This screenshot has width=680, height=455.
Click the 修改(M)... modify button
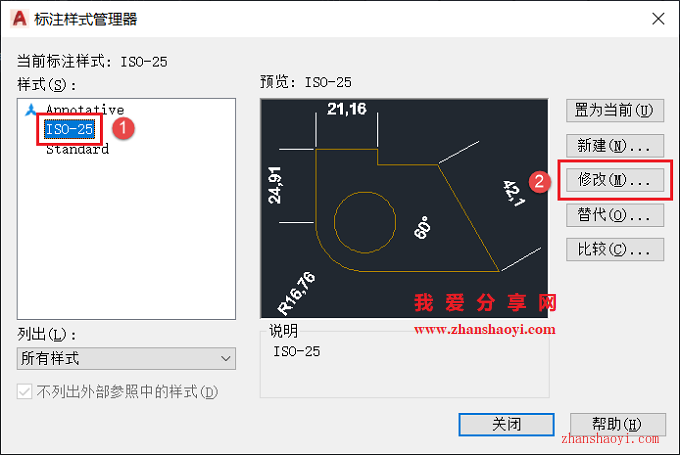pyautogui.click(x=615, y=180)
